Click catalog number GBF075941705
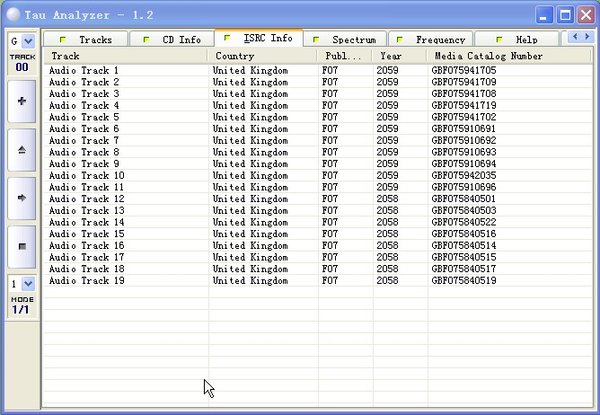The image size is (600, 415). click(x=464, y=70)
